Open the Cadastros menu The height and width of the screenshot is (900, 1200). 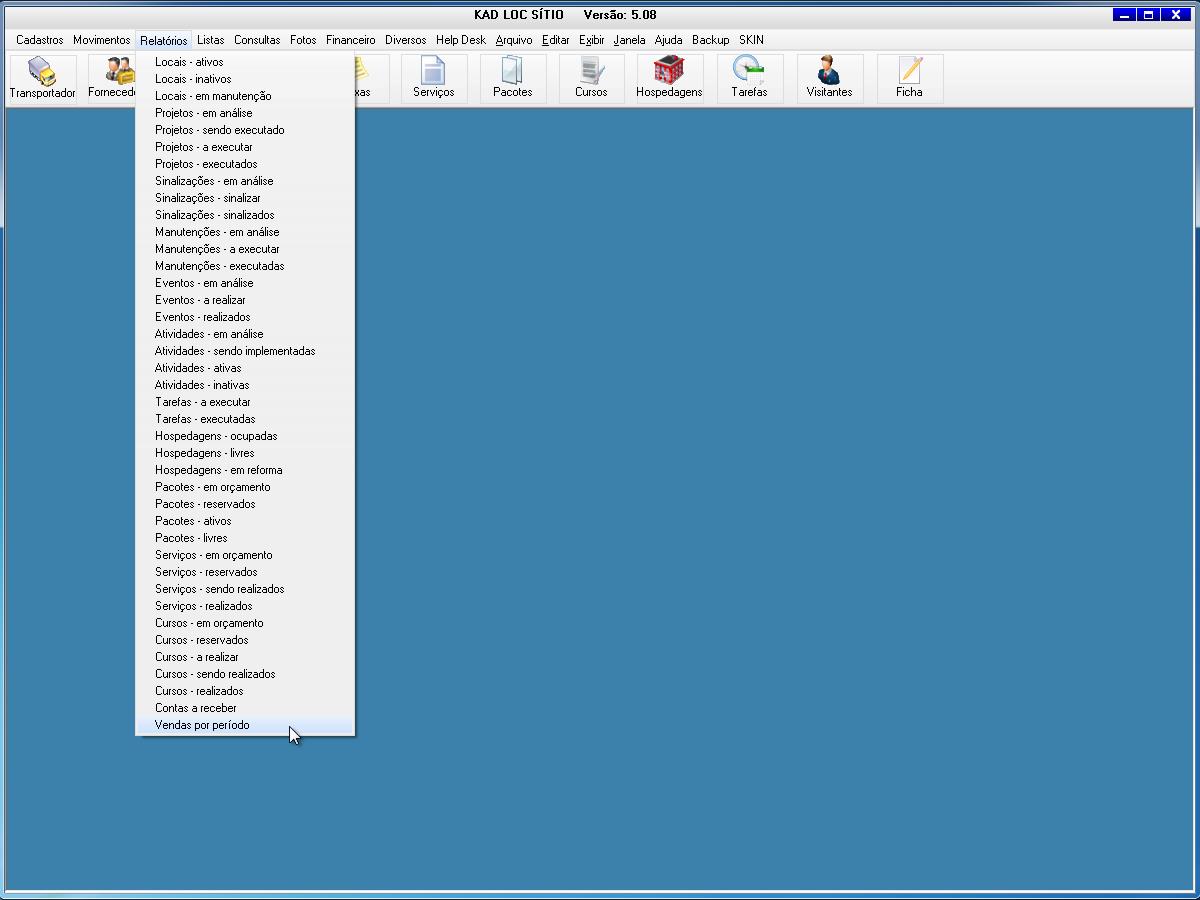[x=40, y=40]
